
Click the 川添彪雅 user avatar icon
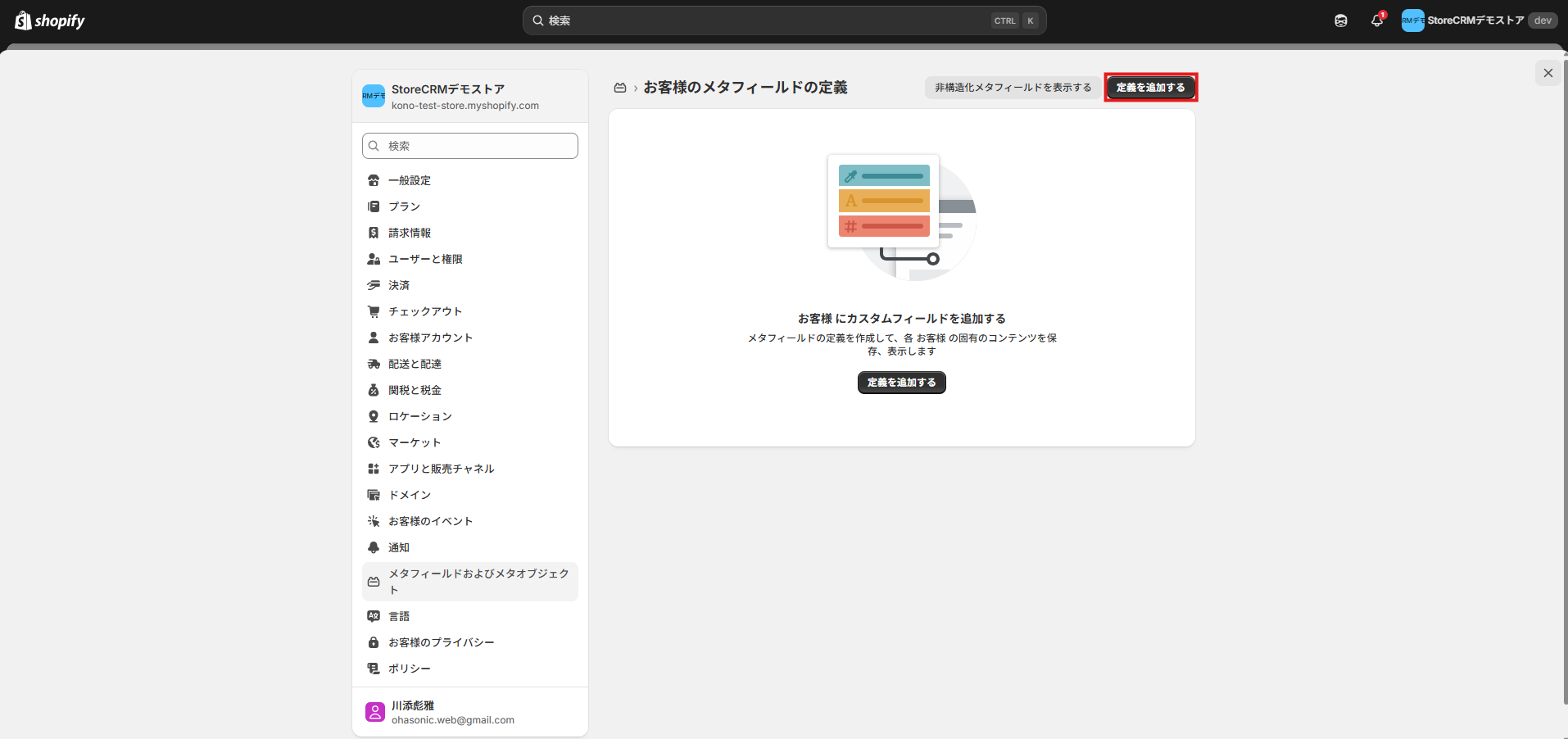pyautogui.click(x=374, y=712)
